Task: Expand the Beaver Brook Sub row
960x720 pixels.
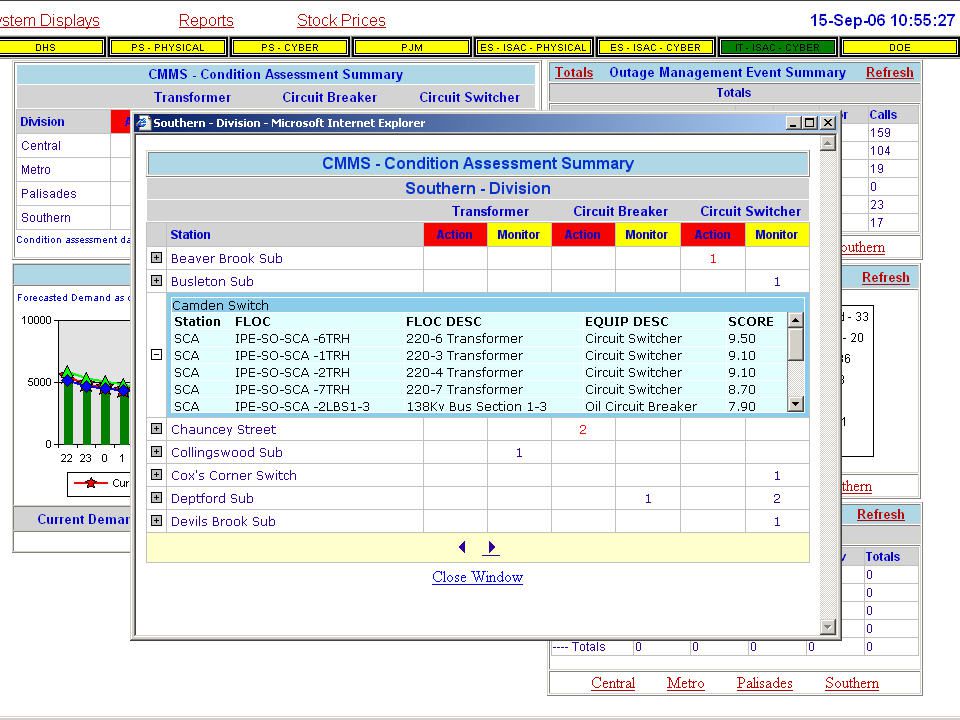Action: [x=156, y=258]
